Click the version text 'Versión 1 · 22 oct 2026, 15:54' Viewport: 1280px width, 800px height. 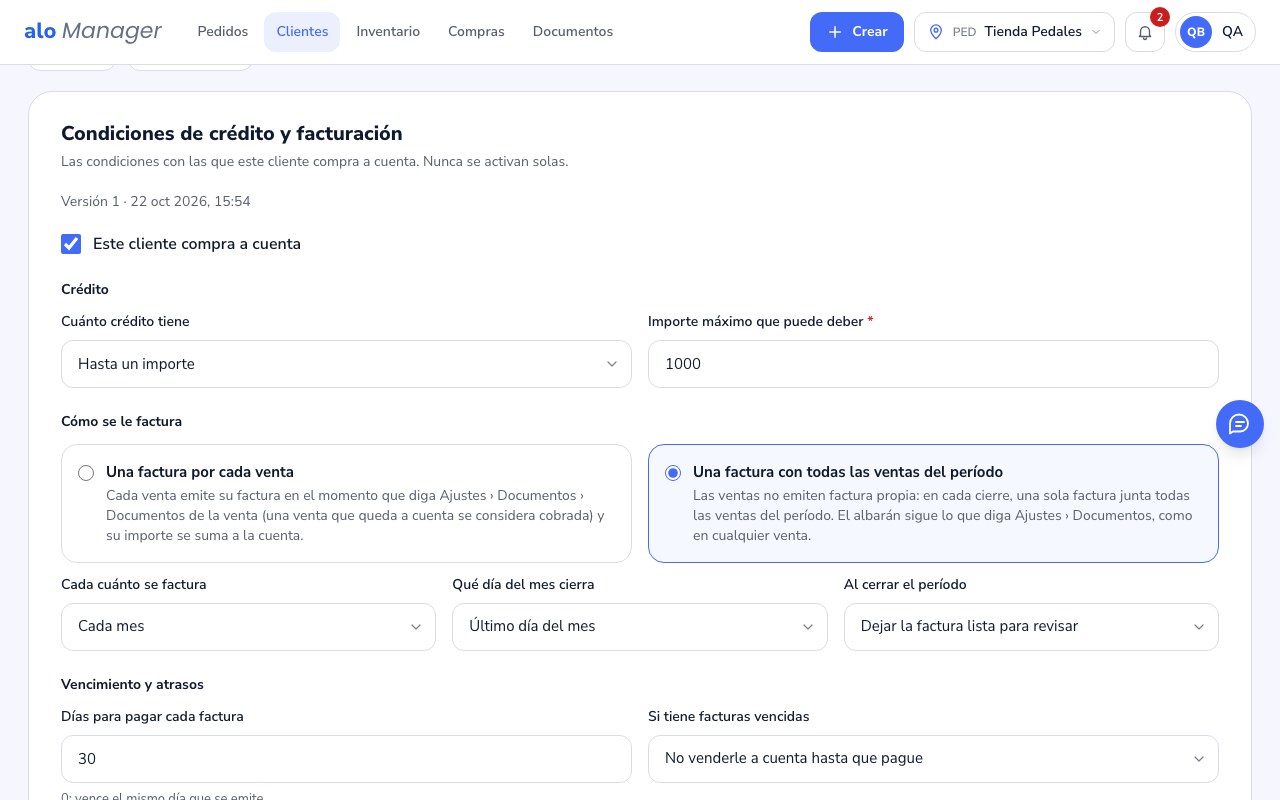[x=156, y=202]
